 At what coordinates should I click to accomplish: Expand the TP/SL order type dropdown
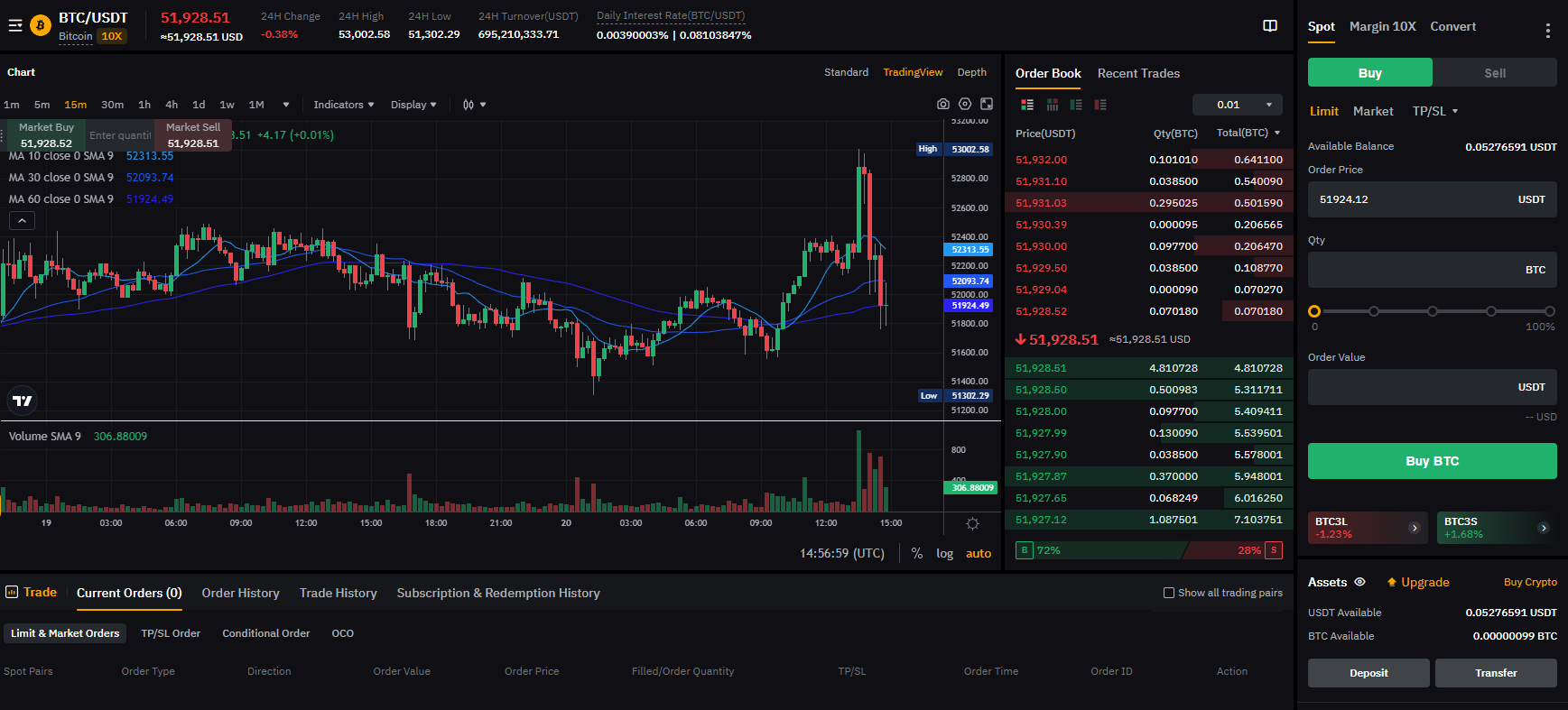(x=1435, y=111)
